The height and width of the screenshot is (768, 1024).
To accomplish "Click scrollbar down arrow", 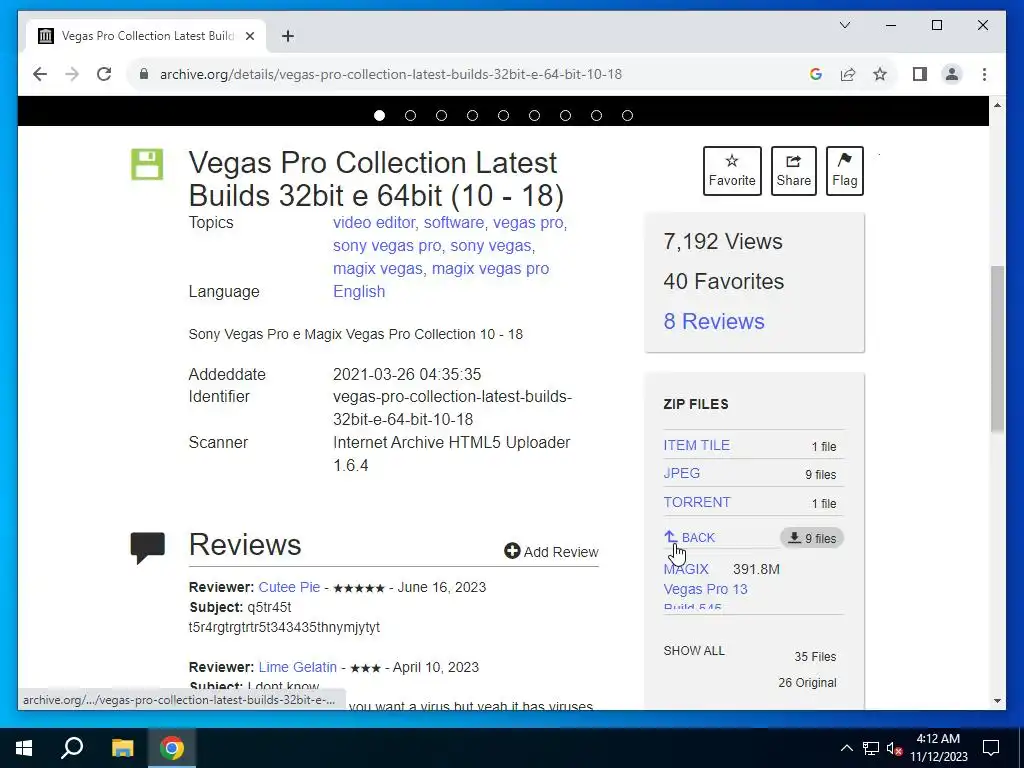I will point(997,701).
